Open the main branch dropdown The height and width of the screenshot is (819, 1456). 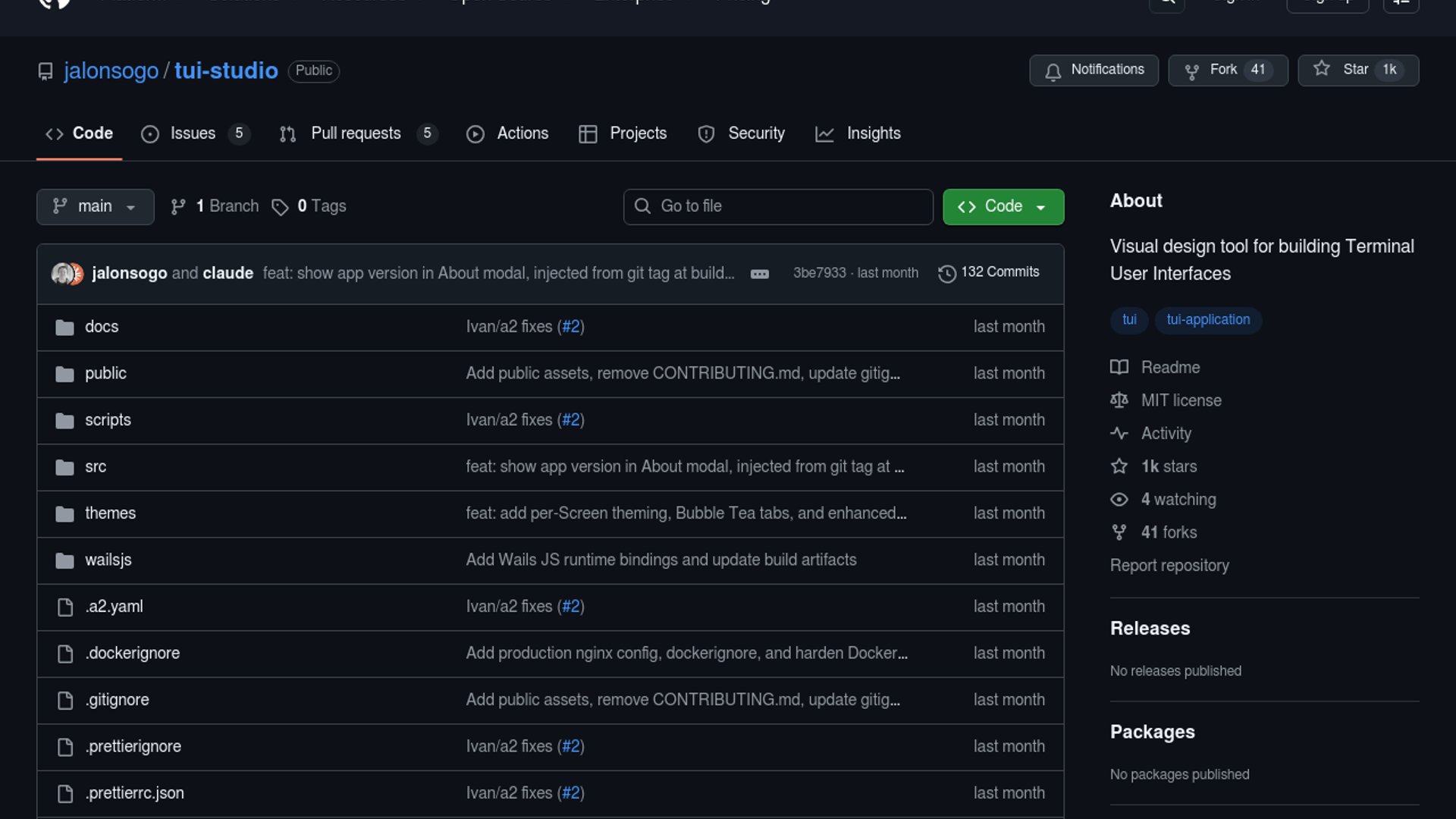[95, 206]
